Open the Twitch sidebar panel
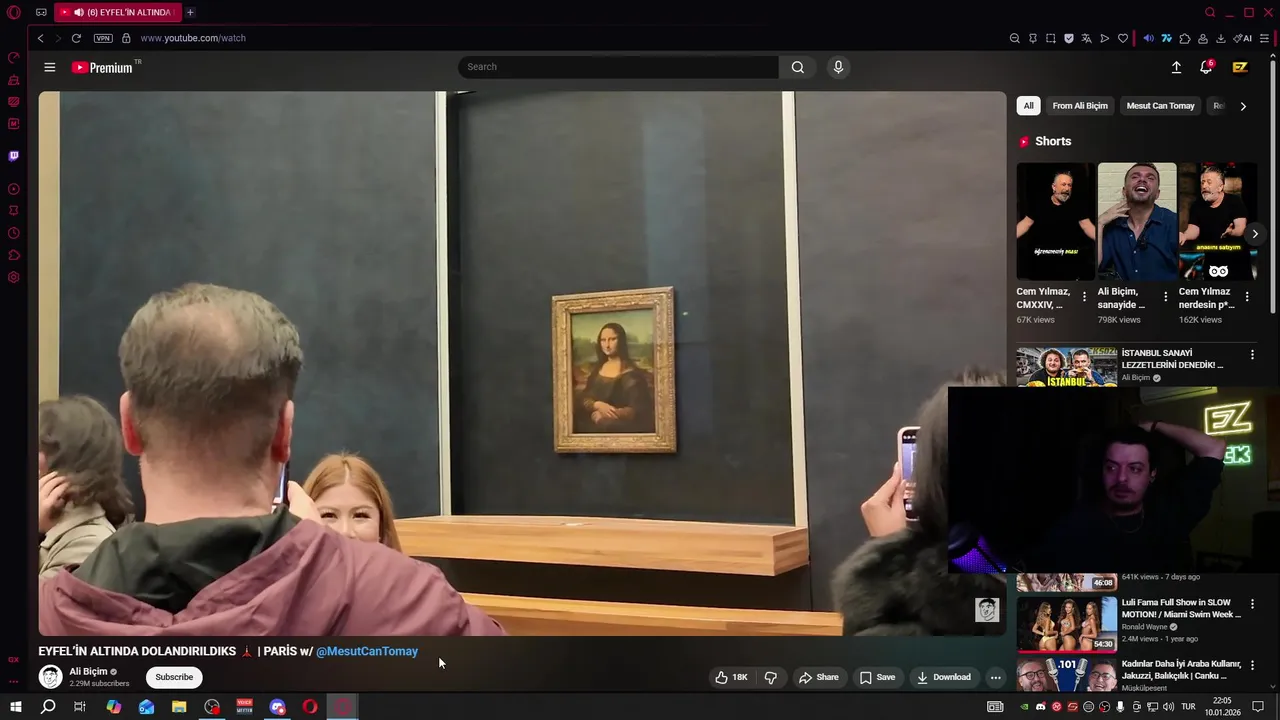This screenshot has height=720, width=1280. pyautogui.click(x=14, y=156)
